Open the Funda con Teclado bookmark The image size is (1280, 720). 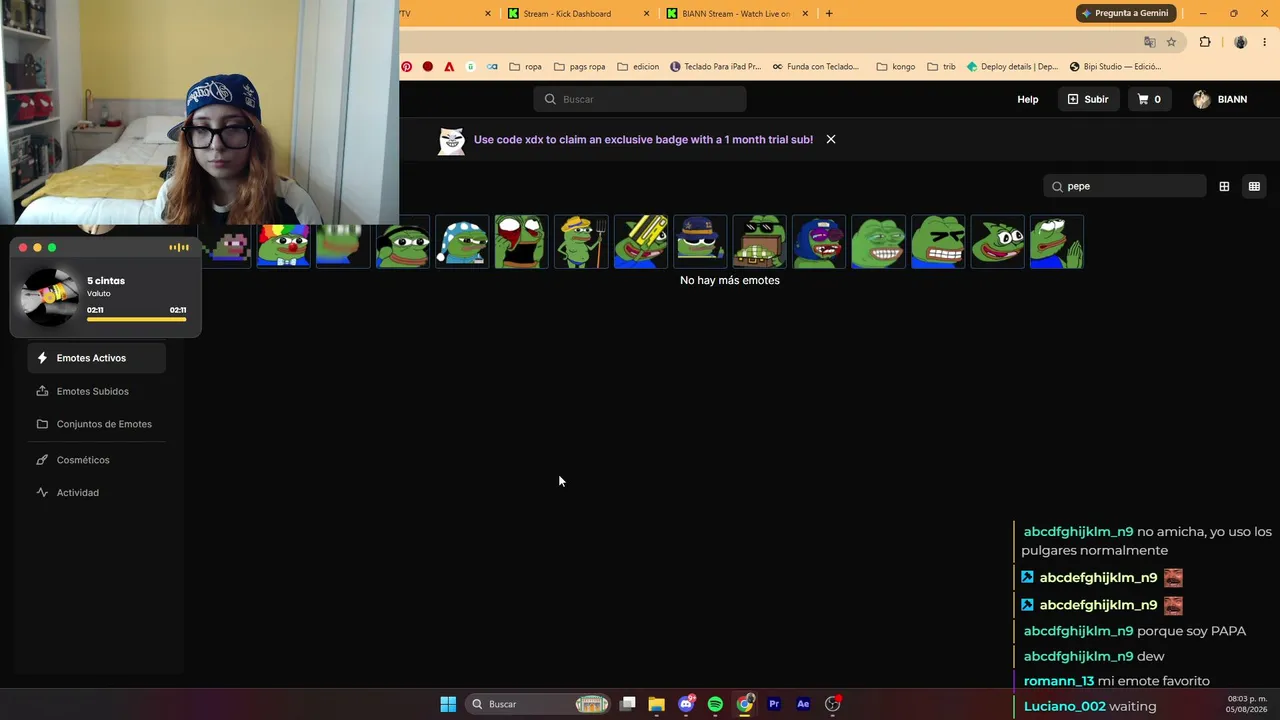815,67
